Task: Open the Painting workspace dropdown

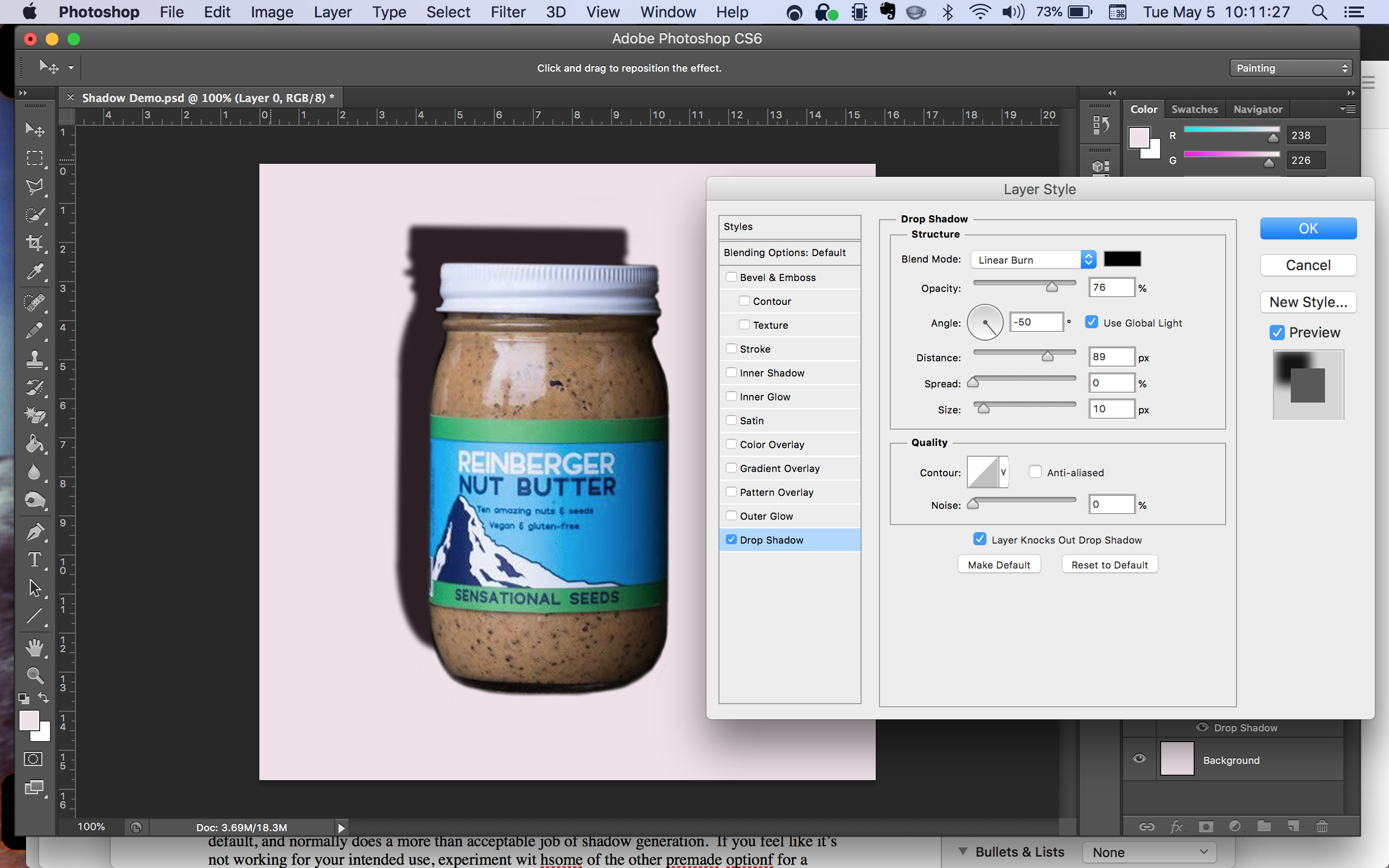Action: point(1291,68)
